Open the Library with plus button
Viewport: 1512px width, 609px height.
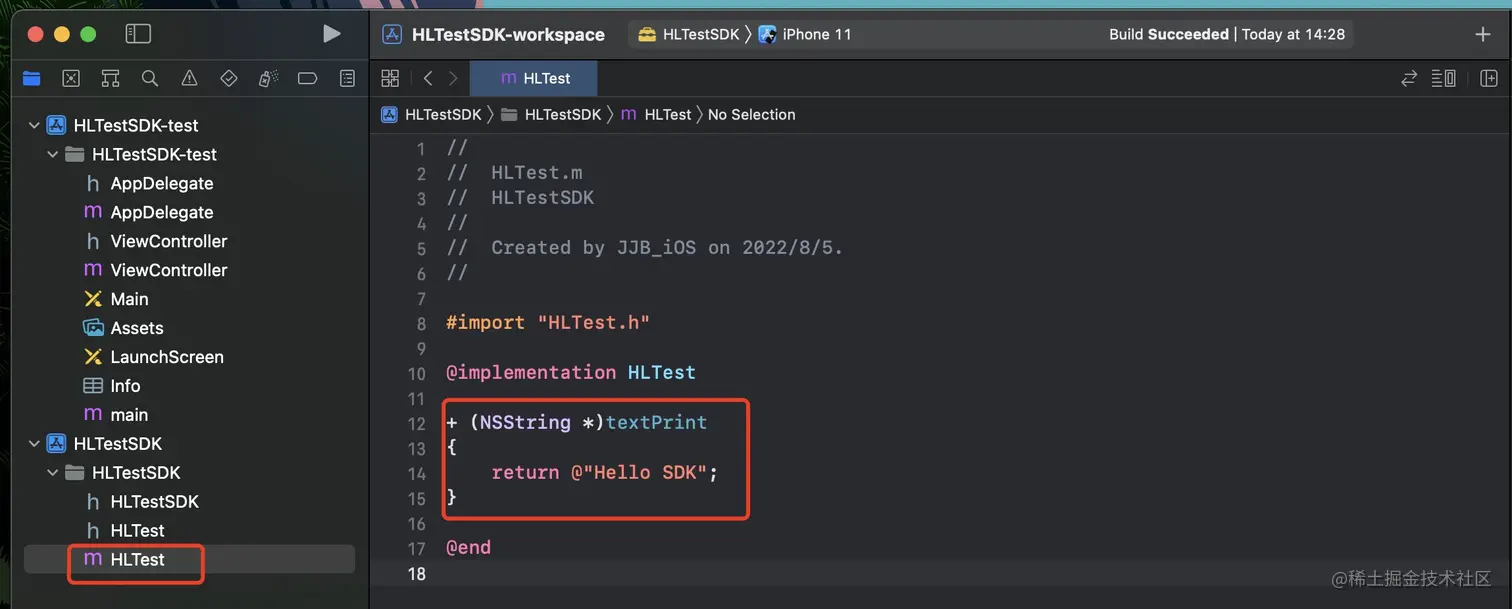coord(1482,34)
